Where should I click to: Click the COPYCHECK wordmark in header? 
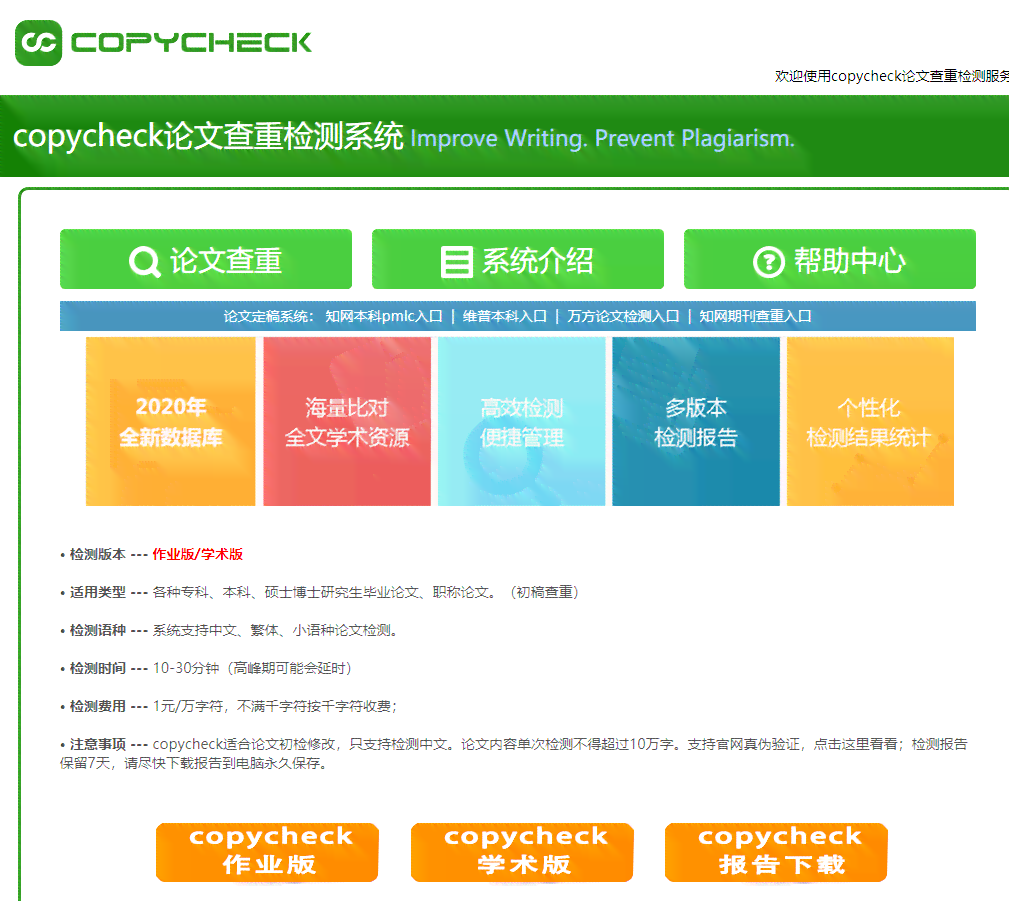(191, 43)
